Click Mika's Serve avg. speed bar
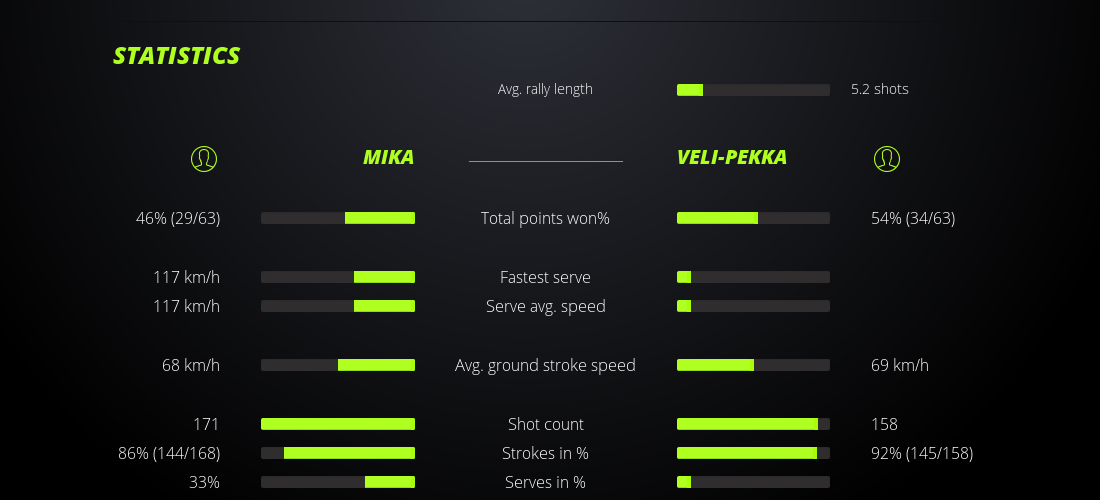The height and width of the screenshot is (500, 1100). tap(338, 306)
